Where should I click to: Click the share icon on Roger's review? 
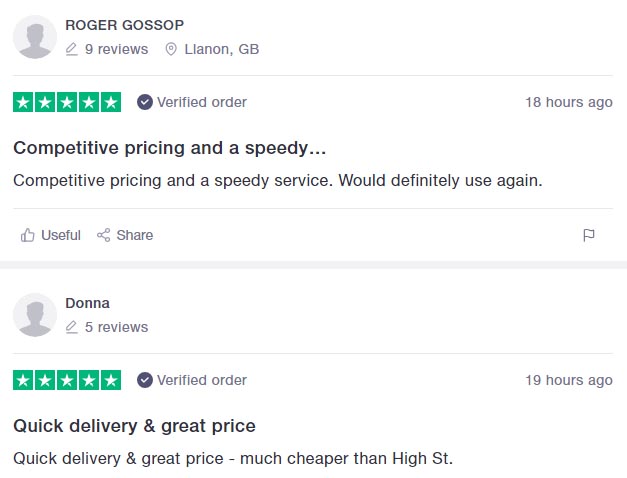click(x=104, y=235)
